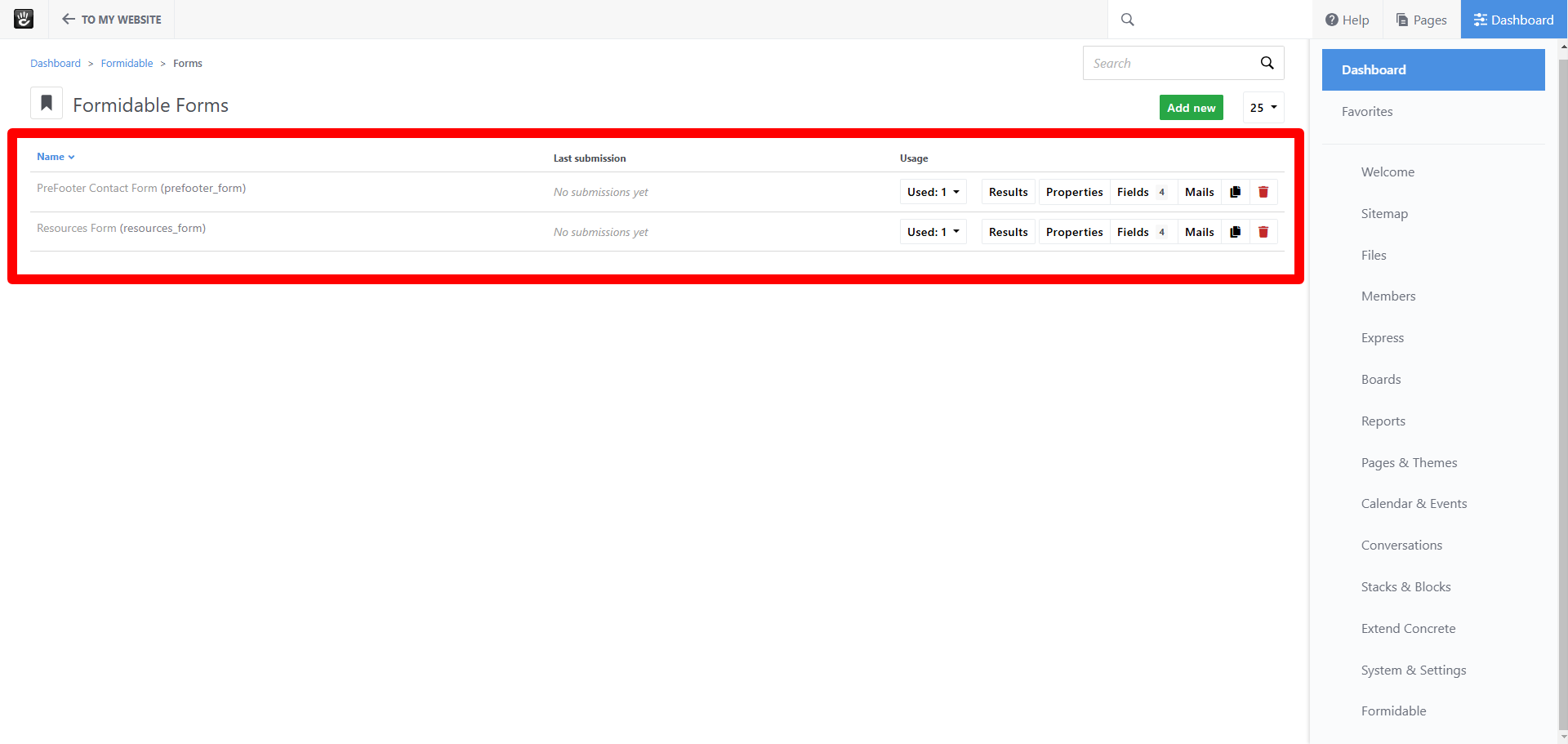Click the Add new form button
The image size is (1568, 744).
[1191, 108]
